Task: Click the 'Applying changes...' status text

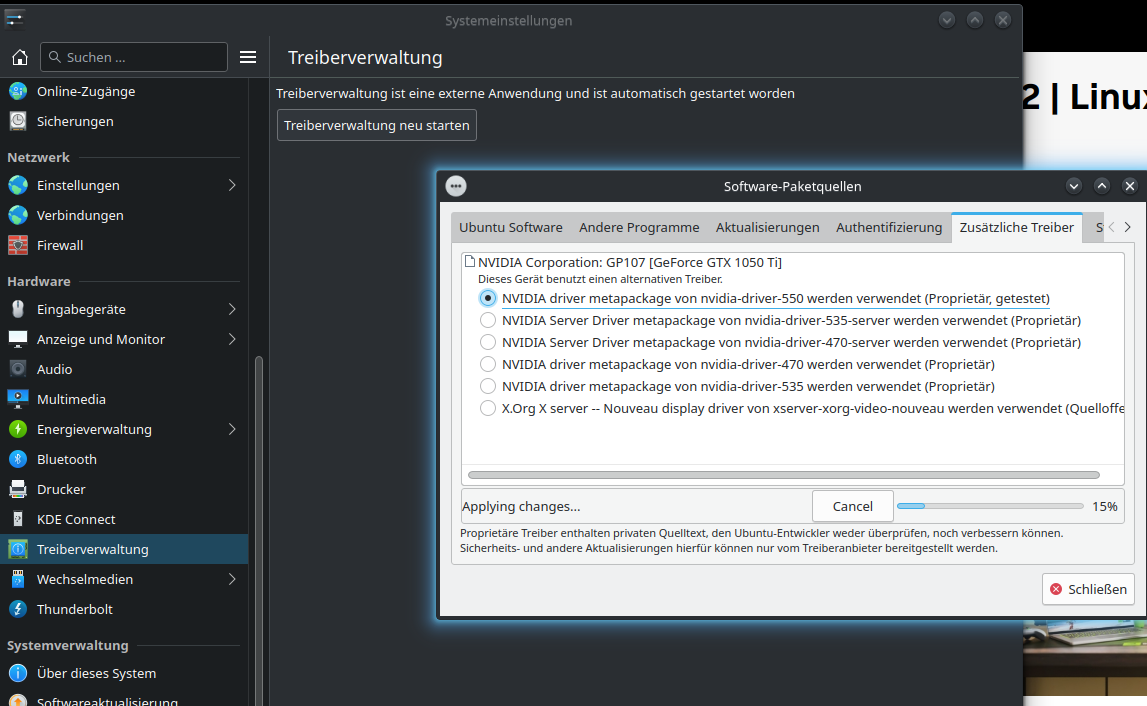Action: click(521, 506)
